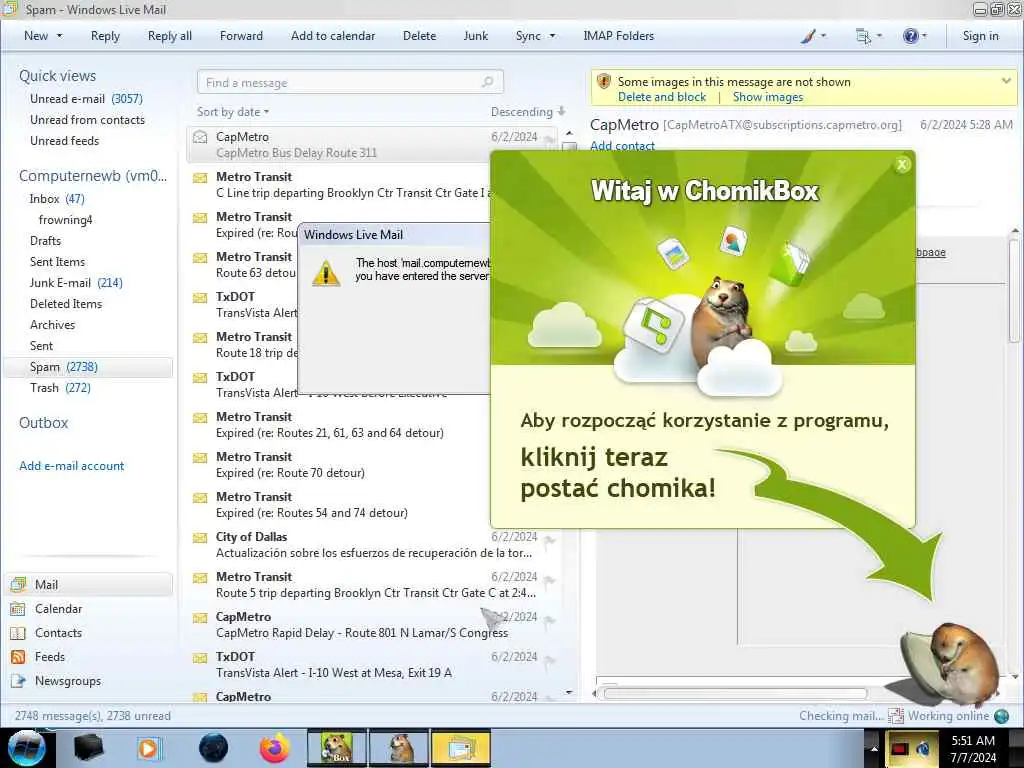The height and width of the screenshot is (768, 1024).
Task: Open the Inbox folder
Action: 57,199
